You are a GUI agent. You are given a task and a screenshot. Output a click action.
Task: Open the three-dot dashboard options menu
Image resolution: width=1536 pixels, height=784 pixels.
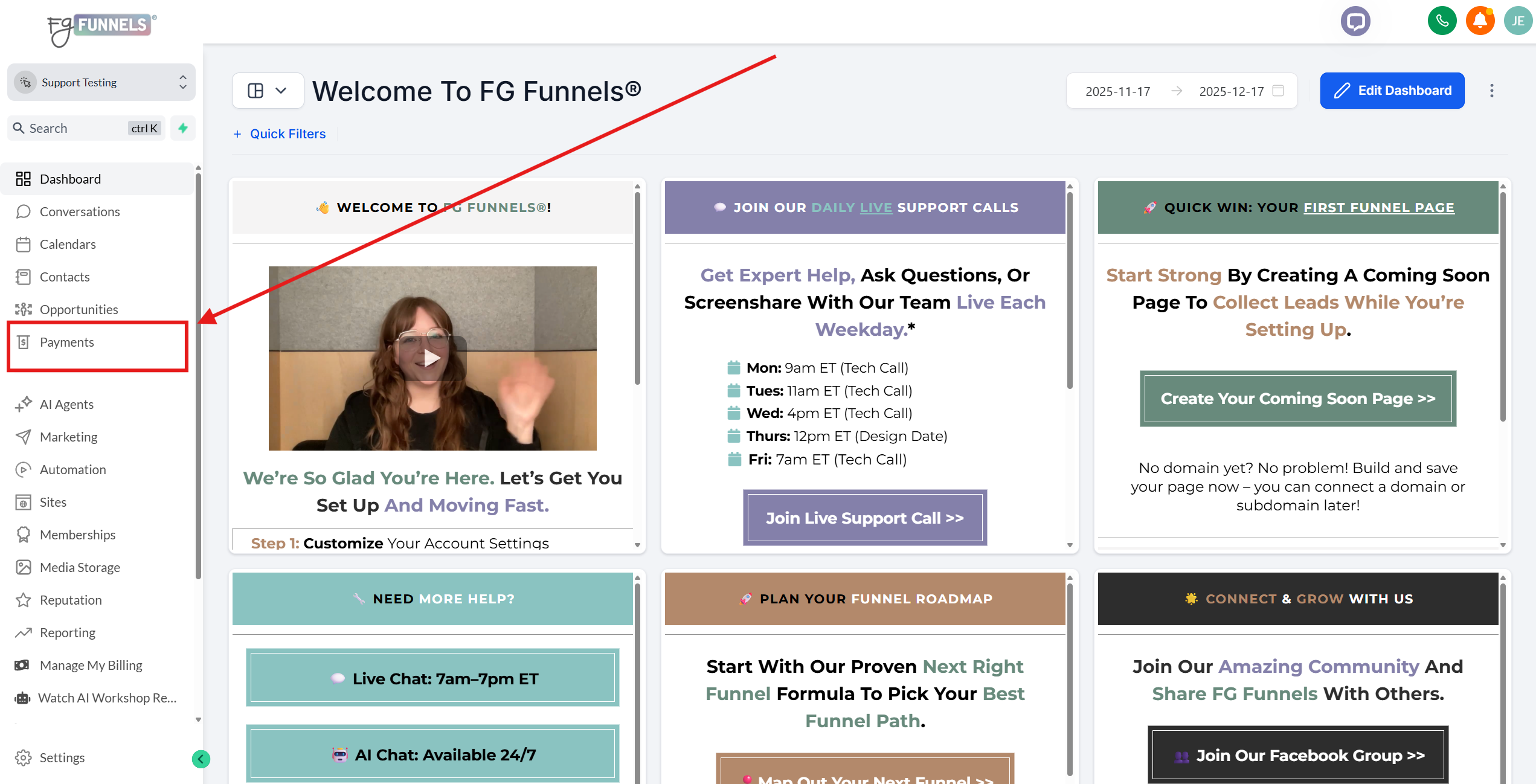(1491, 91)
